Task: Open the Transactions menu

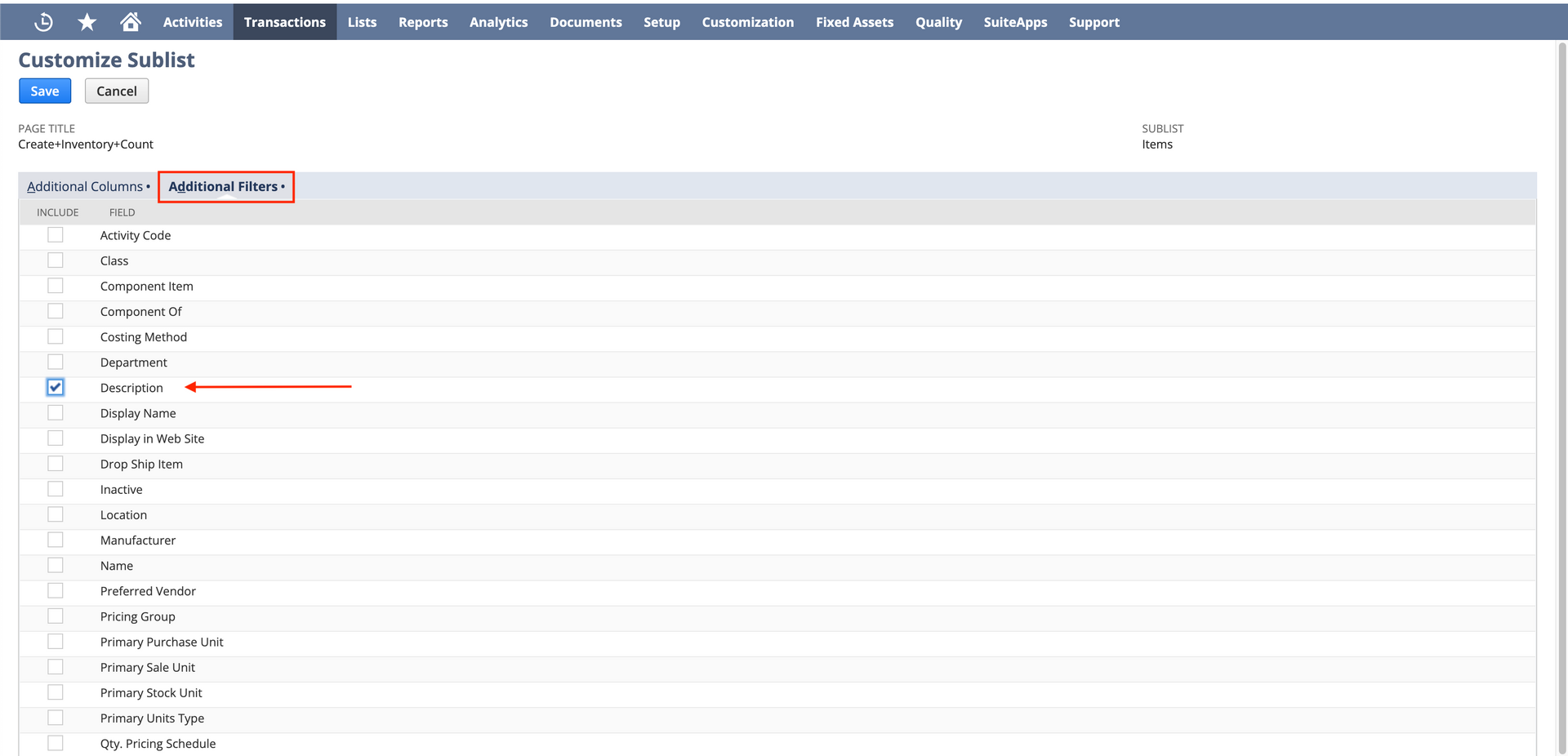Action: pos(284,22)
